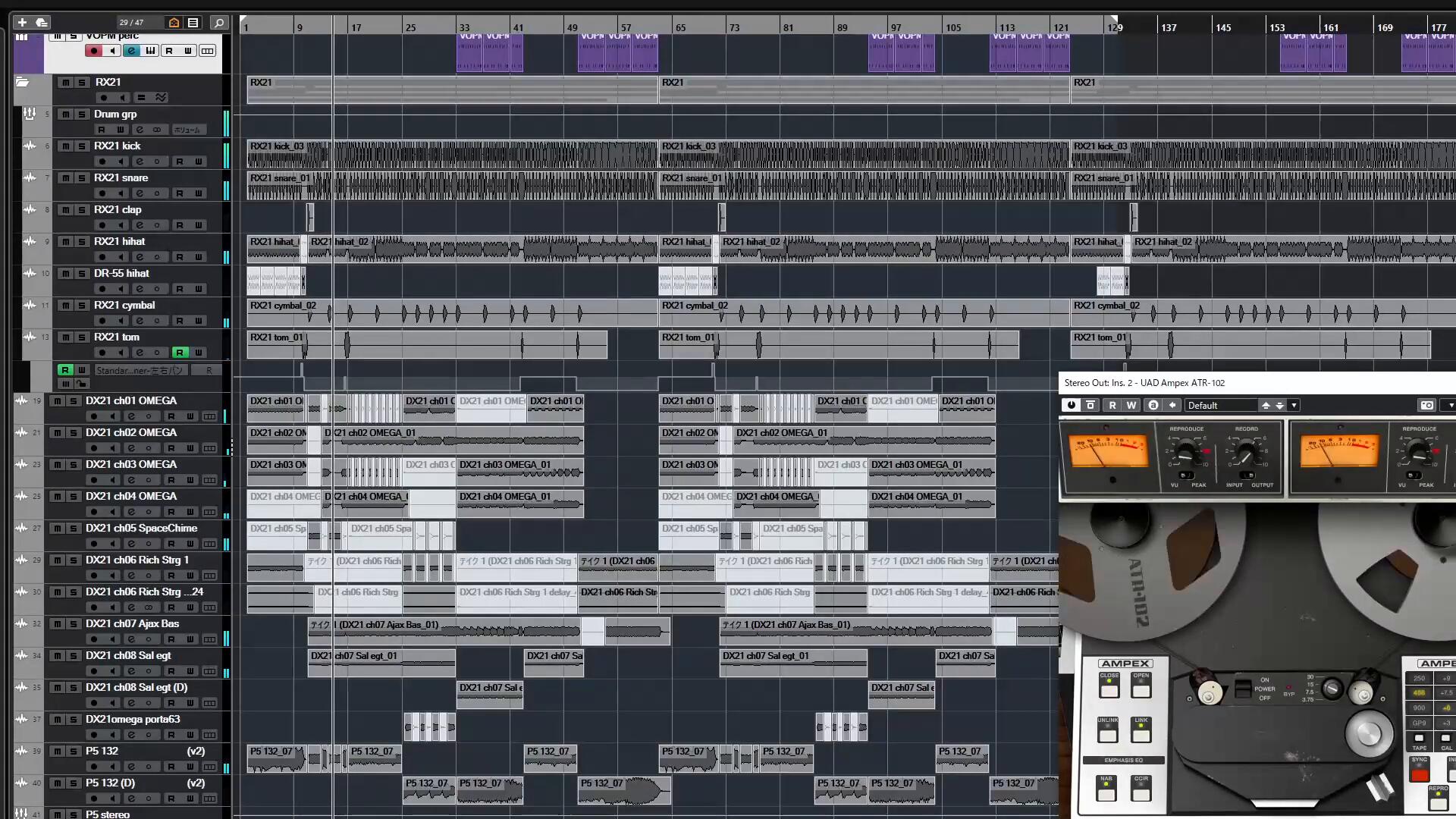1456x819 pixels.
Task: Enable record on VOPM perc track
Action: click(93, 51)
